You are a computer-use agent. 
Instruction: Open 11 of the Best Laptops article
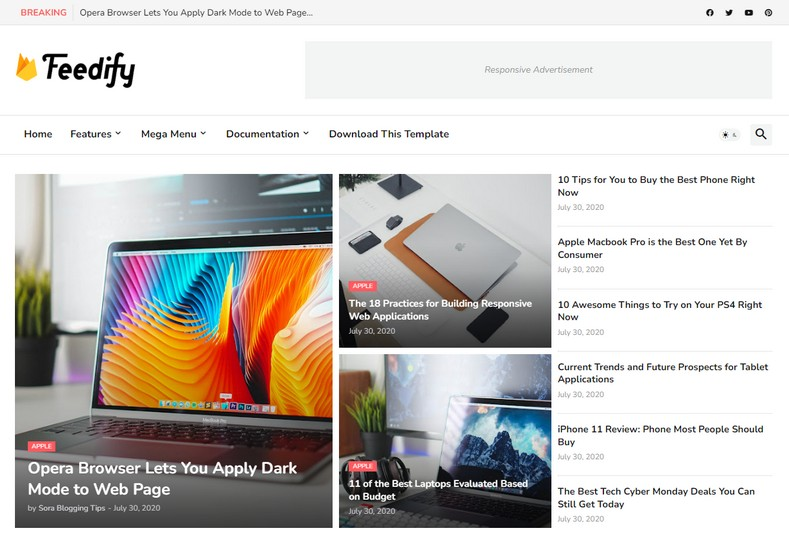point(438,490)
